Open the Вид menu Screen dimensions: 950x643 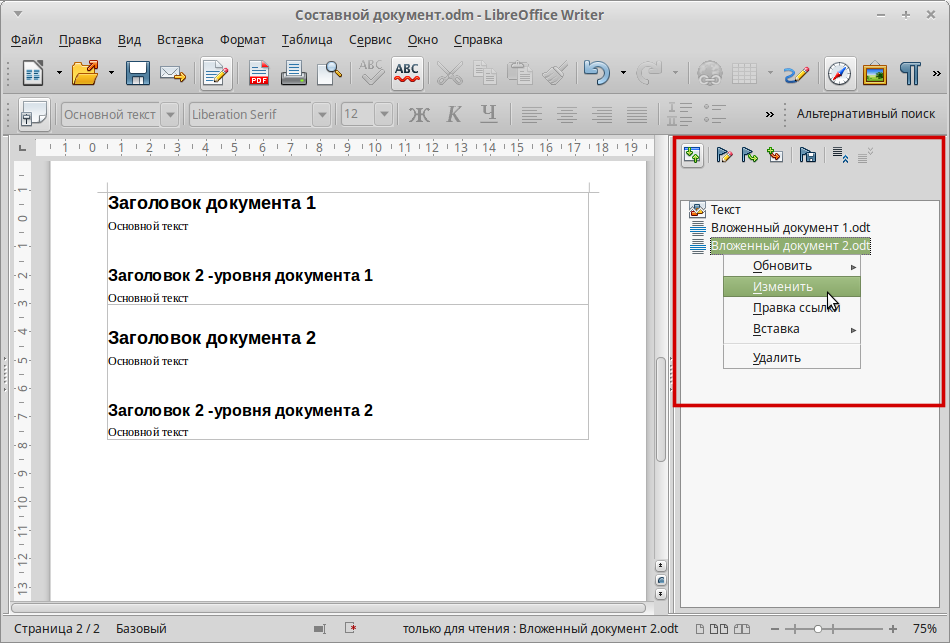[129, 40]
